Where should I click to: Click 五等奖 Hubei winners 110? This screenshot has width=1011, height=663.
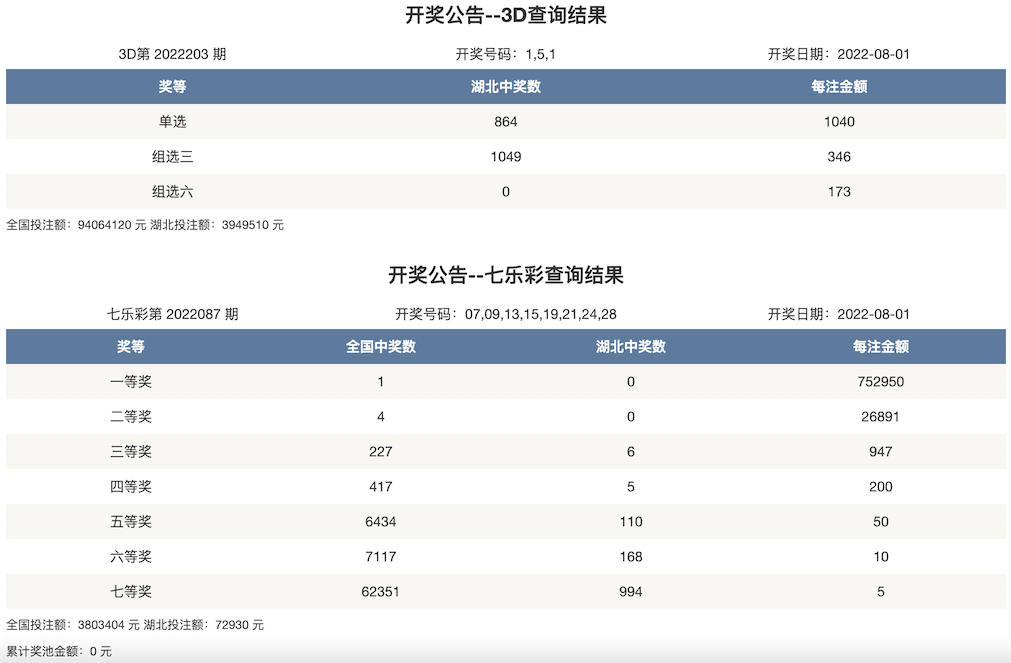coord(631,522)
